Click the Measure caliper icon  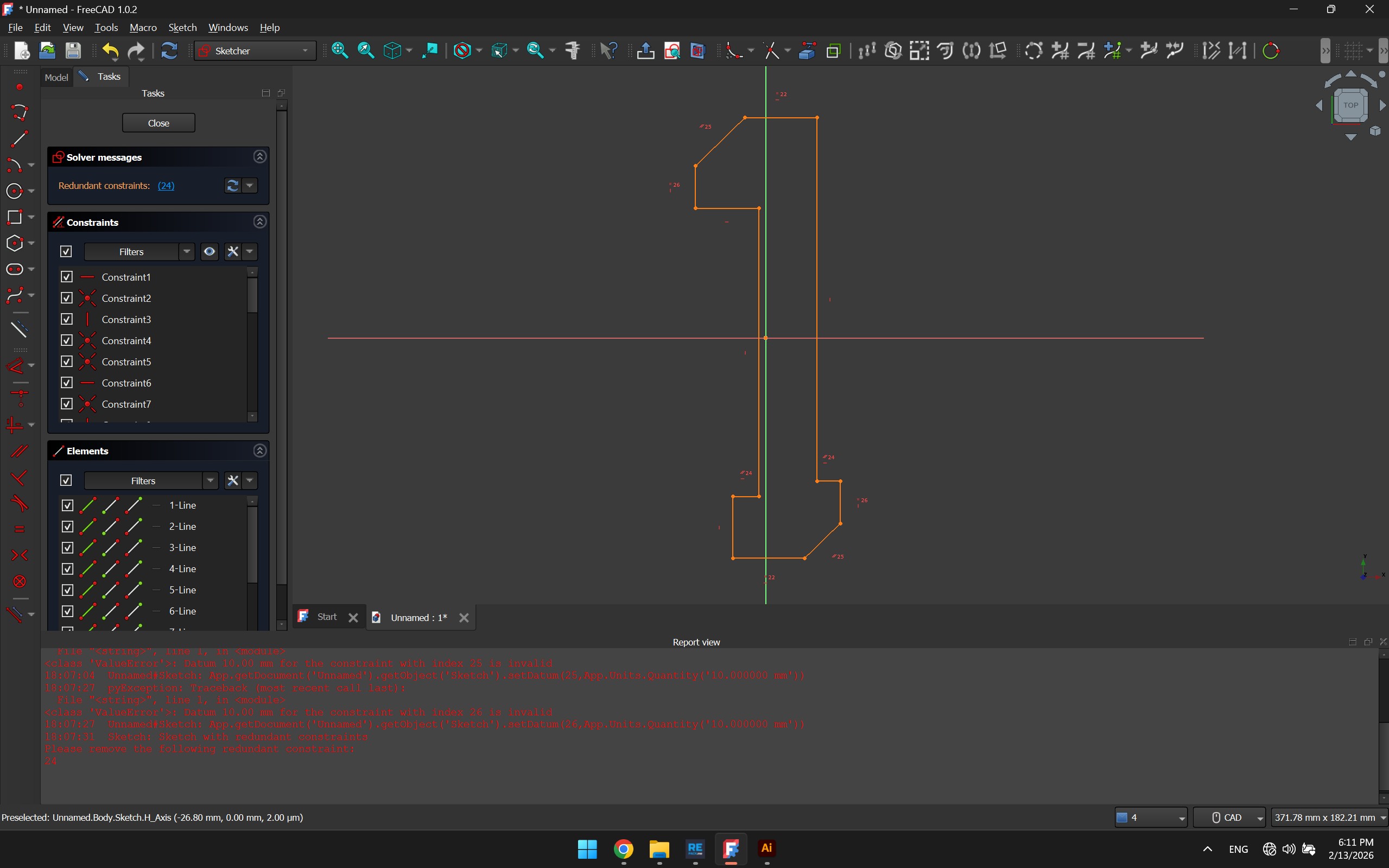(x=572, y=50)
